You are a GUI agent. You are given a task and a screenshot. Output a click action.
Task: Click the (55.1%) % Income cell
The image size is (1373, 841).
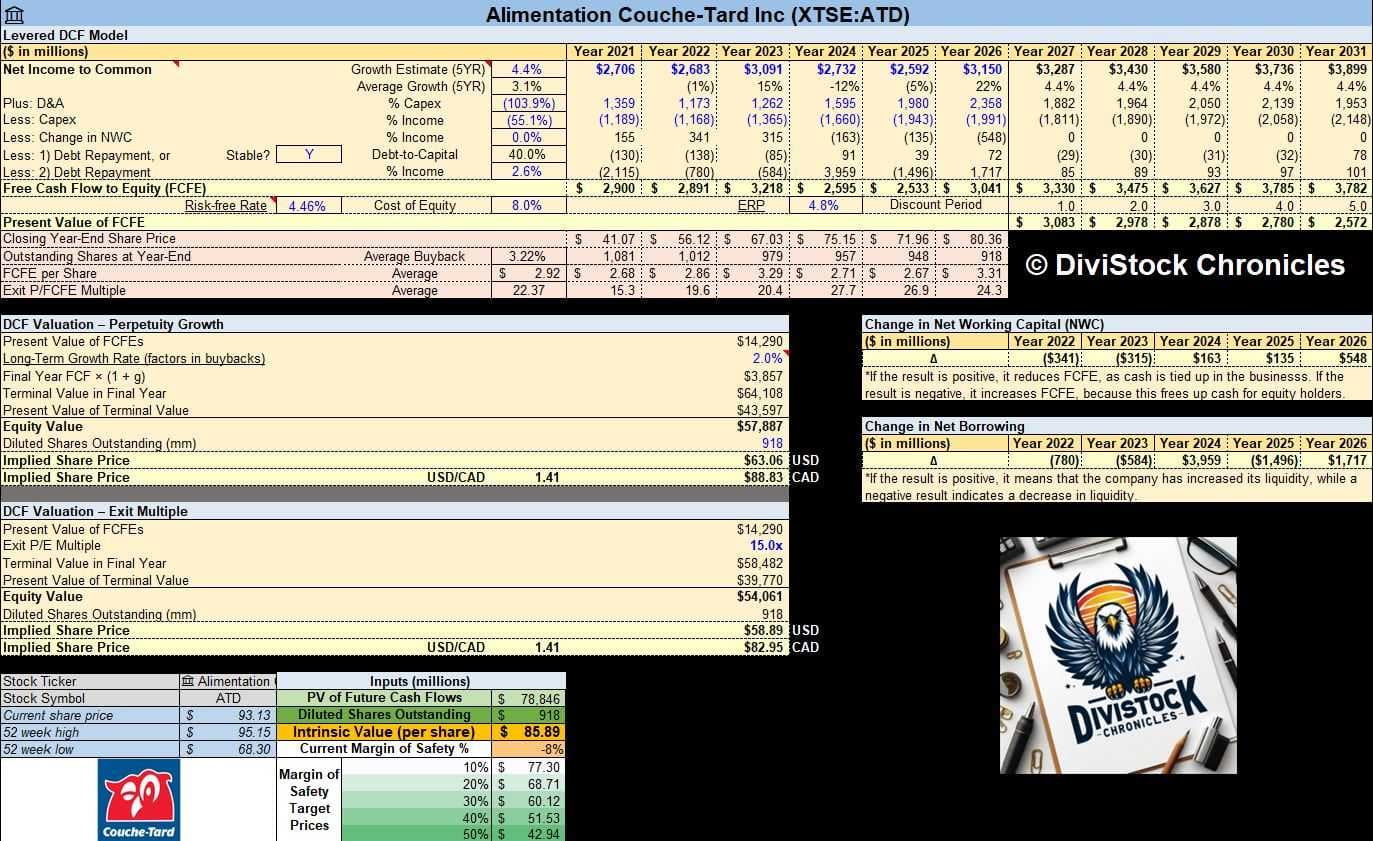click(x=527, y=120)
